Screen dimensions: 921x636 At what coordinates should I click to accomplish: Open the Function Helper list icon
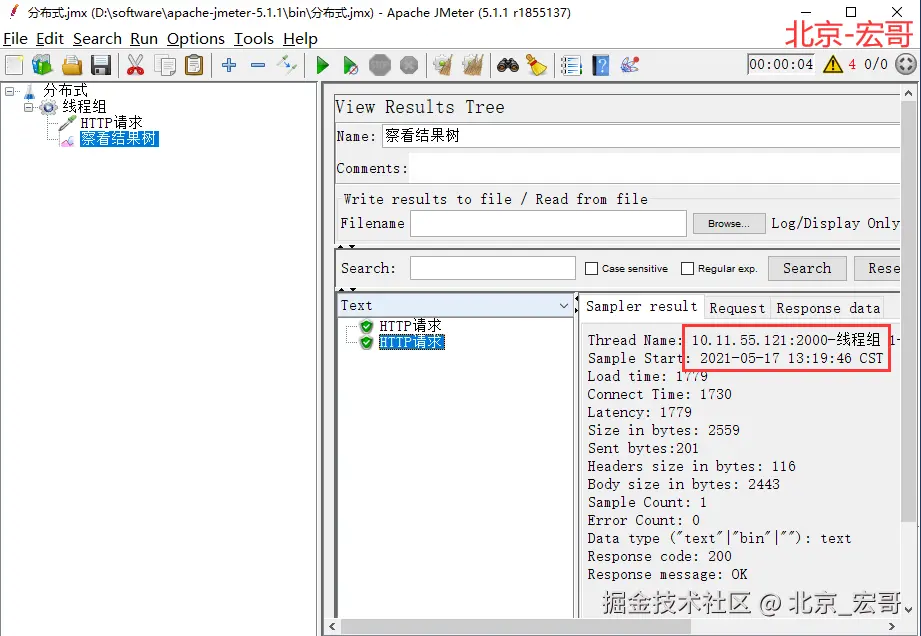571,65
